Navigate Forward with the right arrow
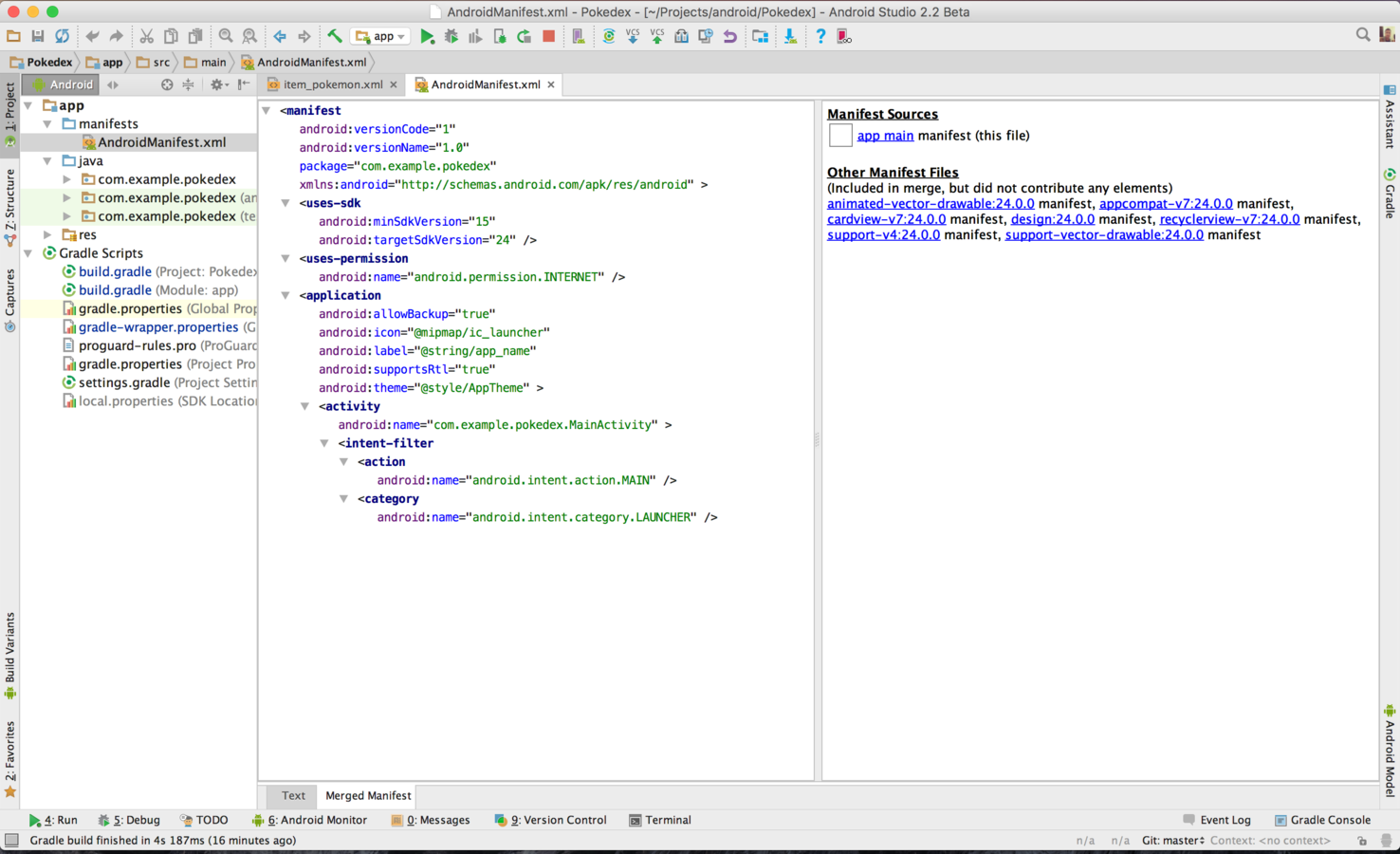This screenshot has height=854, width=1400. point(304,36)
